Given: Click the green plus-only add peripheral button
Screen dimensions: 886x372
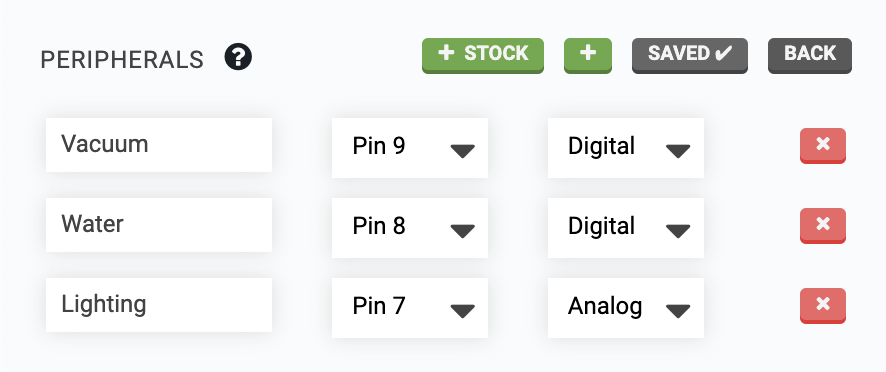Looking at the screenshot, I should [x=588, y=55].
